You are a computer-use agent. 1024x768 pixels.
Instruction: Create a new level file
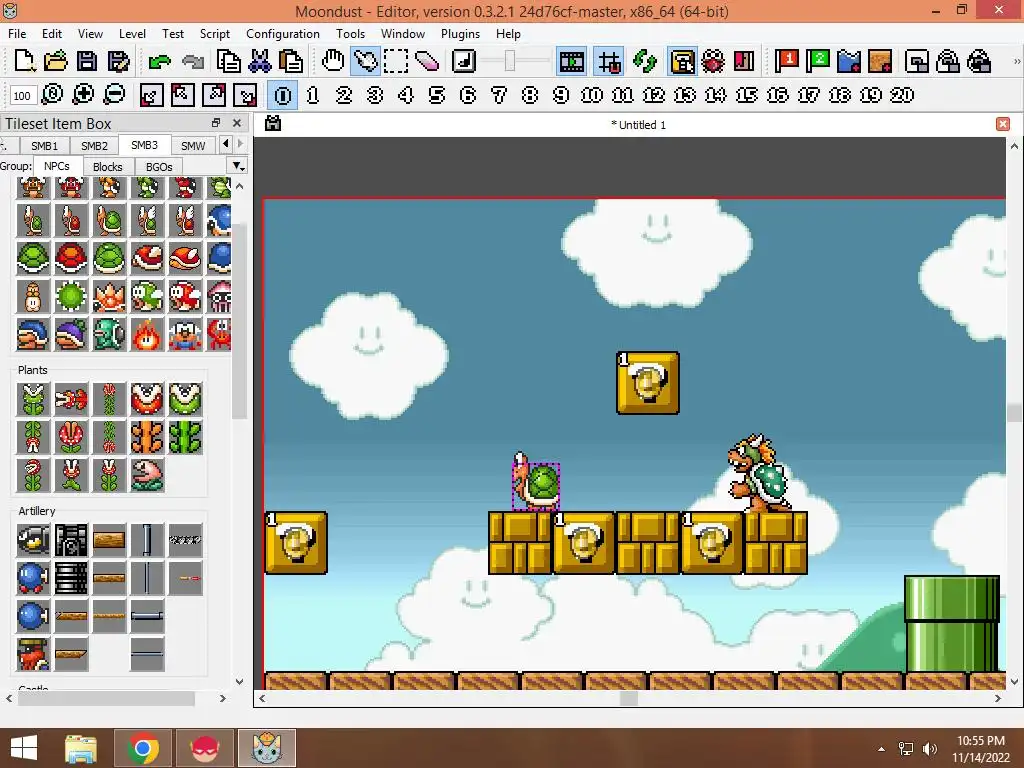(x=24, y=61)
